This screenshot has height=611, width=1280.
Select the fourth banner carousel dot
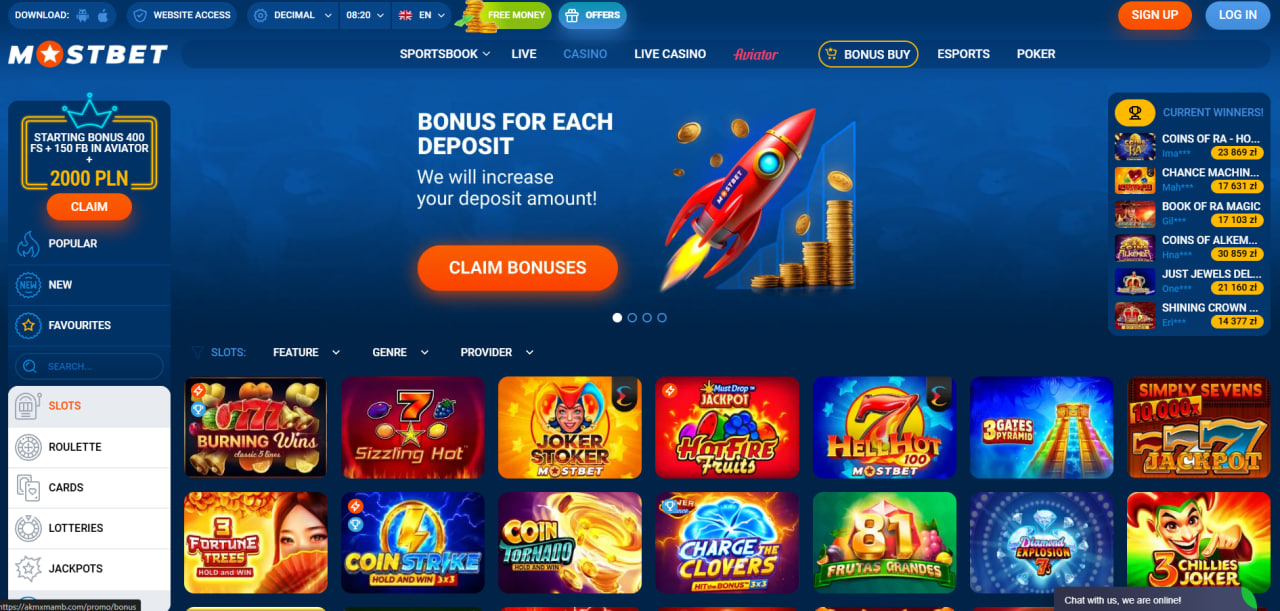pyautogui.click(x=662, y=317)
